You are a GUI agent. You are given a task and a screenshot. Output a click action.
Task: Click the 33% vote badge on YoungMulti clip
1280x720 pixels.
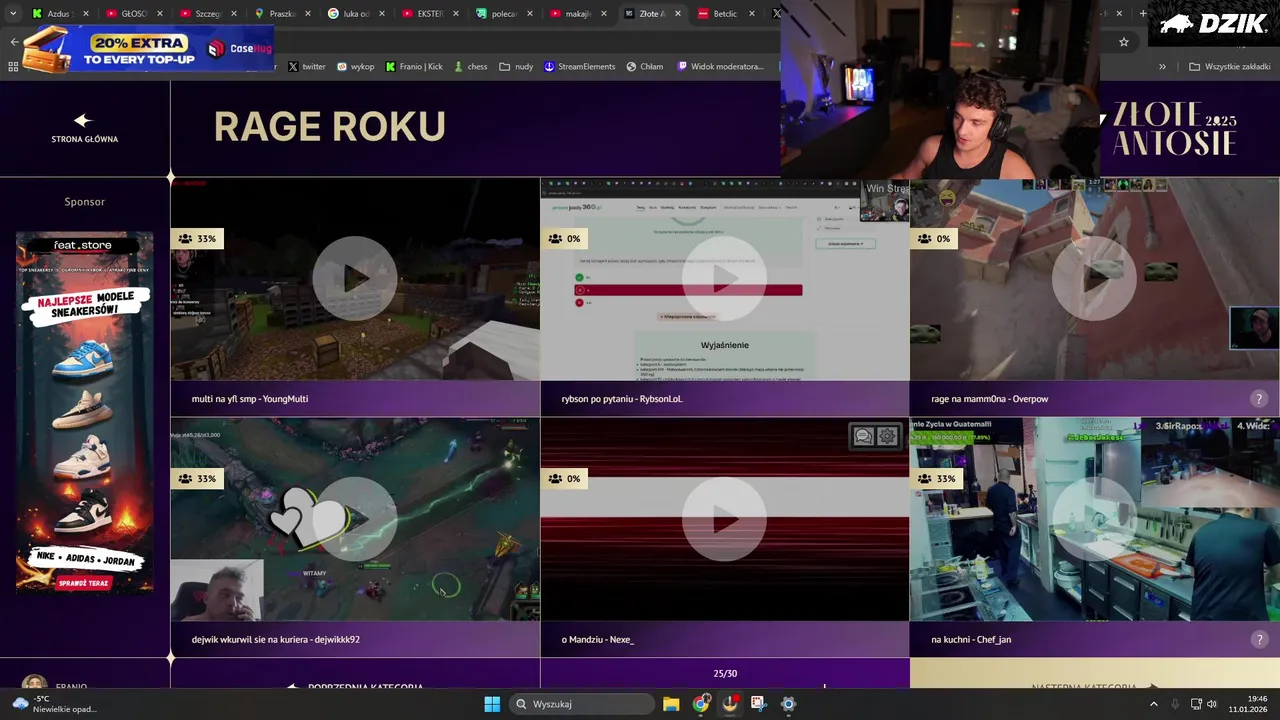tap(197, 239)
